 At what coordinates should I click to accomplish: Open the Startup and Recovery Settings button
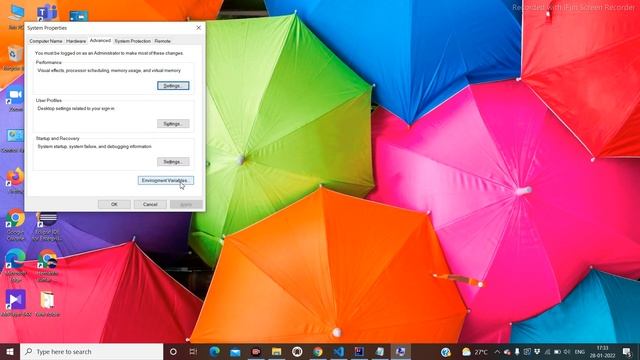[173, 162]
